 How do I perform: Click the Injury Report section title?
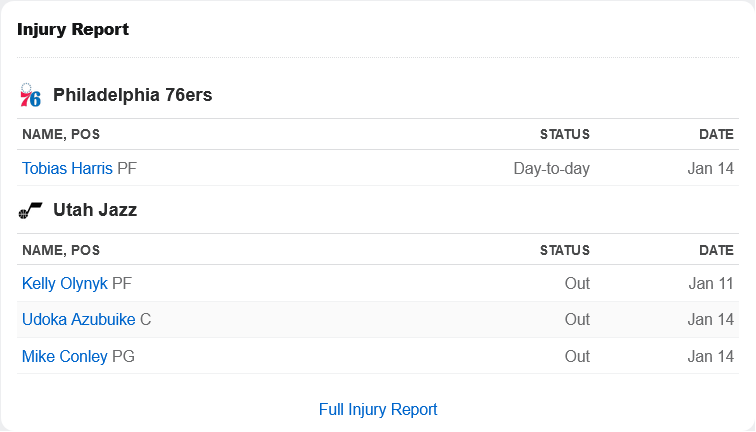pyautogui.click(x=73, y=29)
